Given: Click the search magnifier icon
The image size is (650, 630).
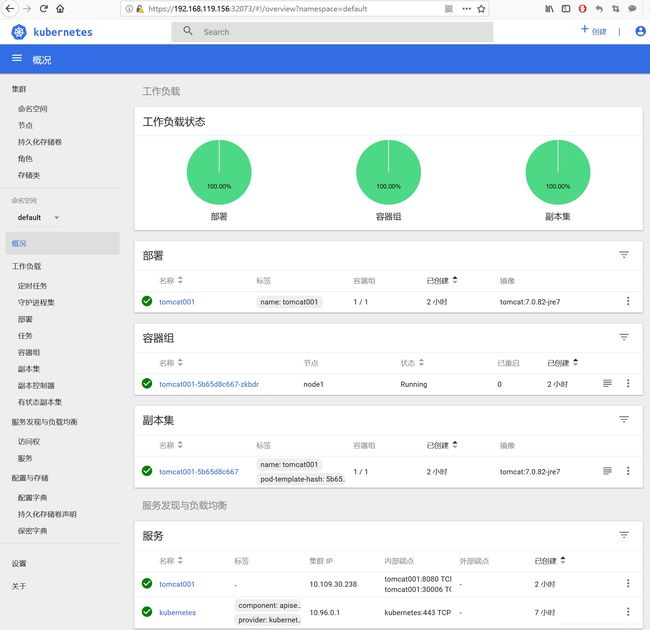Looking at the screenshot, I should click(x=188, y=31).
